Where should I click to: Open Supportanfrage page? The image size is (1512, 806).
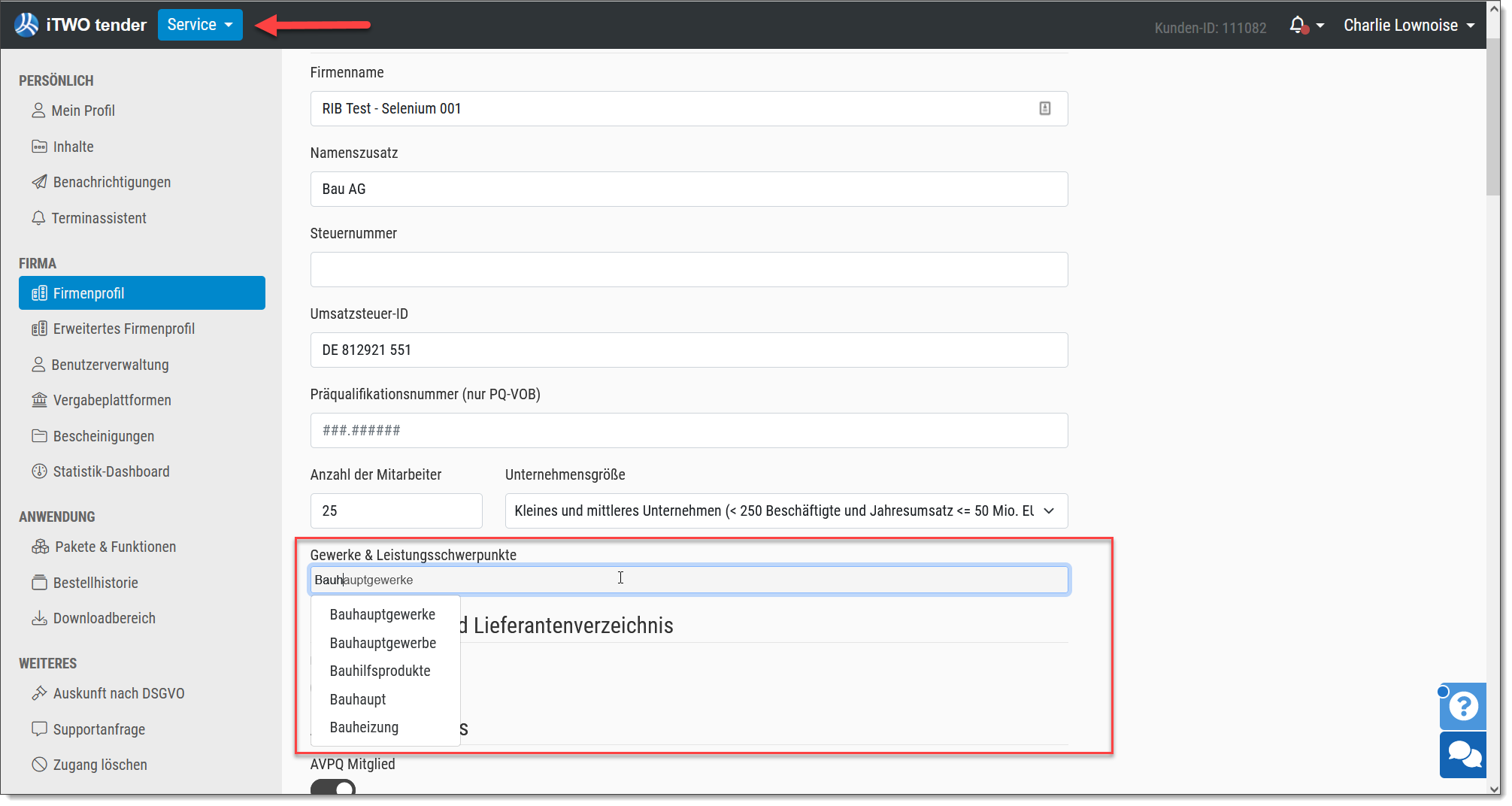(88, 729)
